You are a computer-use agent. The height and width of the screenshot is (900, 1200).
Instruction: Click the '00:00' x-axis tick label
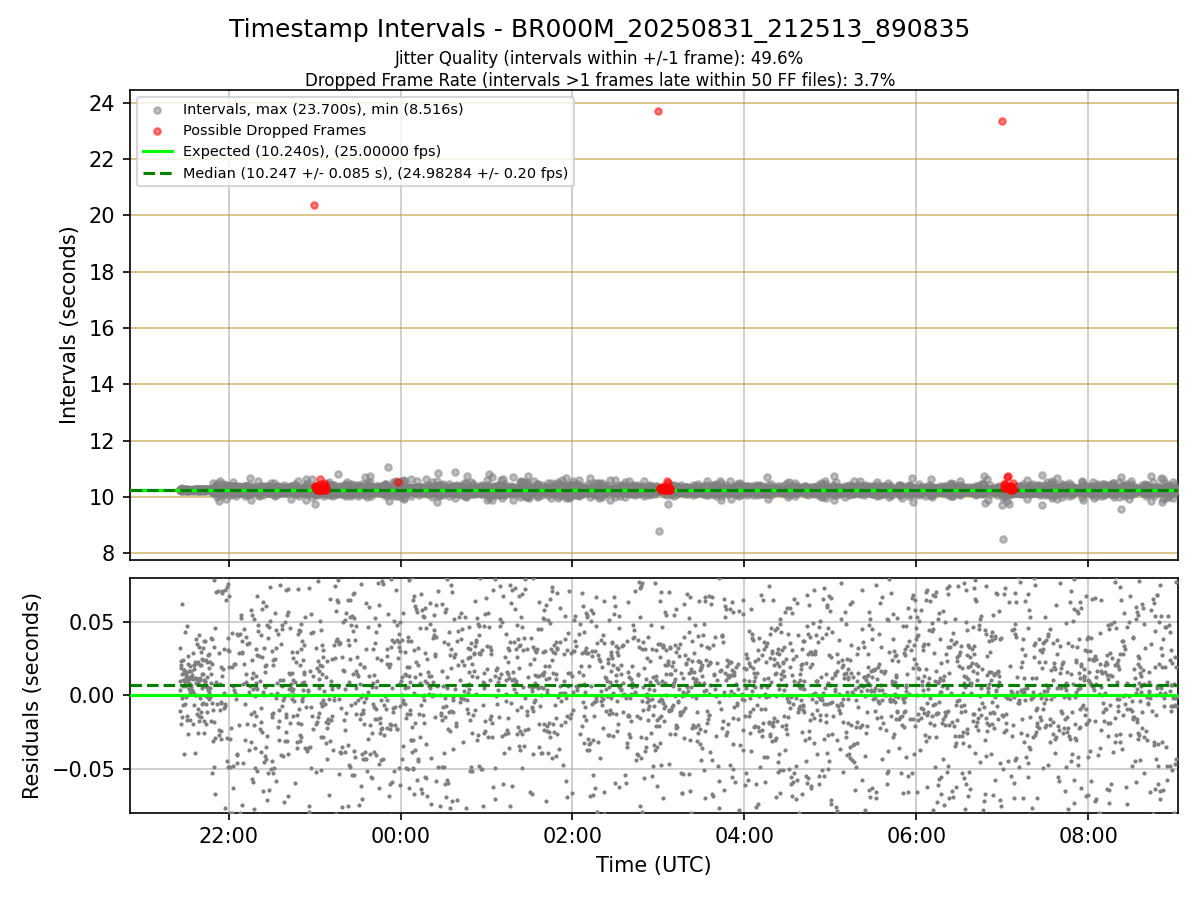401,836
